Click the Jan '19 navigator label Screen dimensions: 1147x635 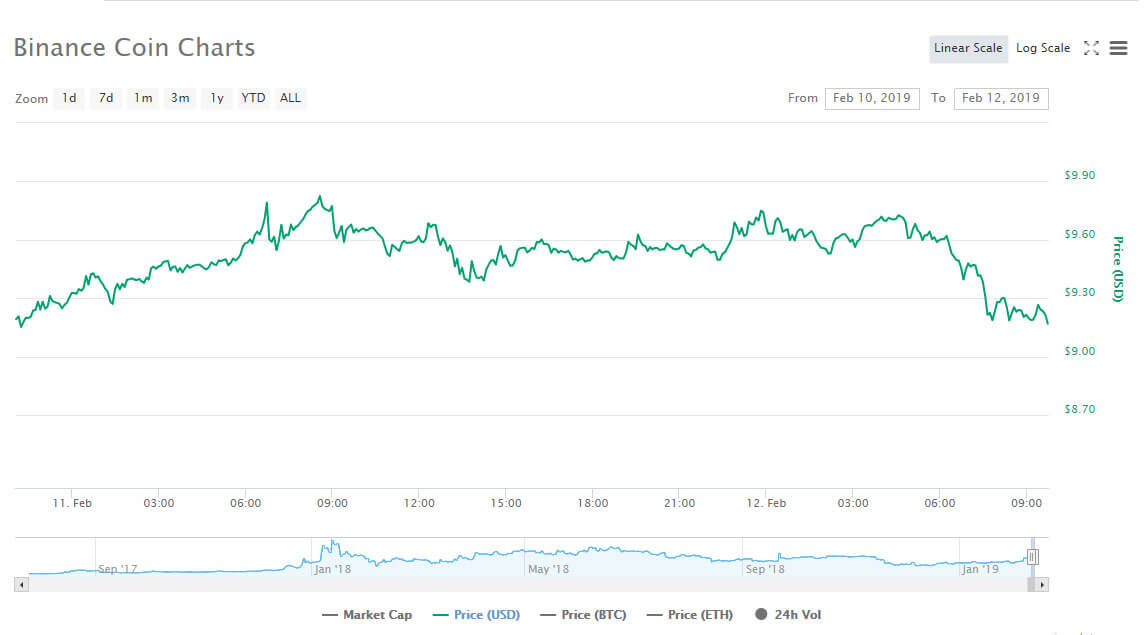[980, 568]
